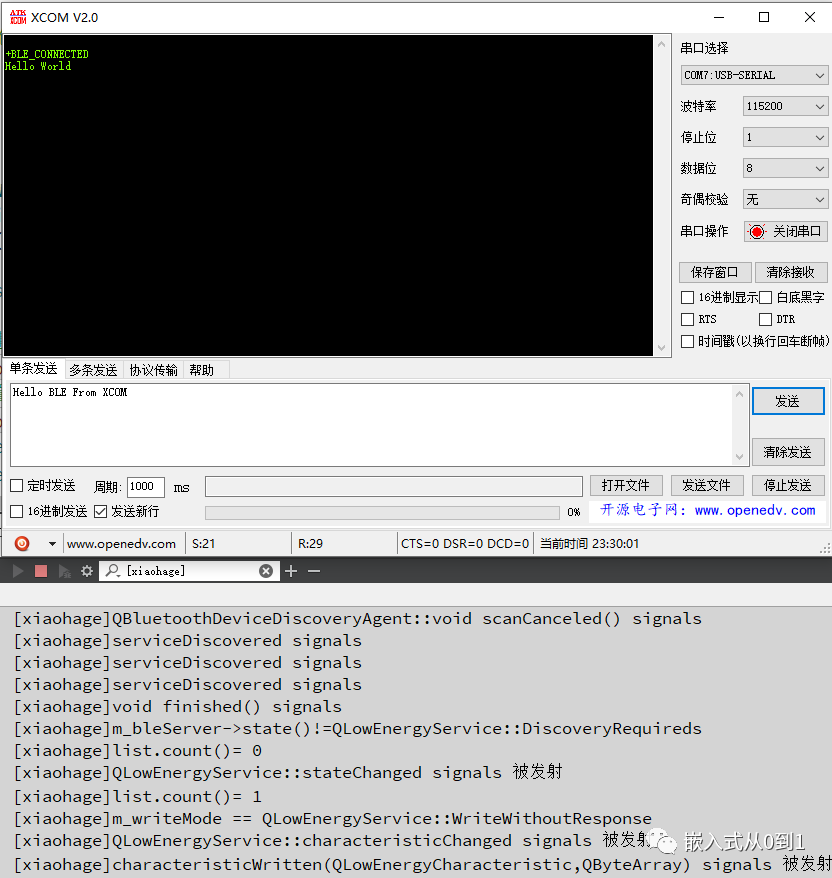The width and height of the screenshot is (832, 878).
Task: Click the 发送 send button
Action: tap(788, 401)
